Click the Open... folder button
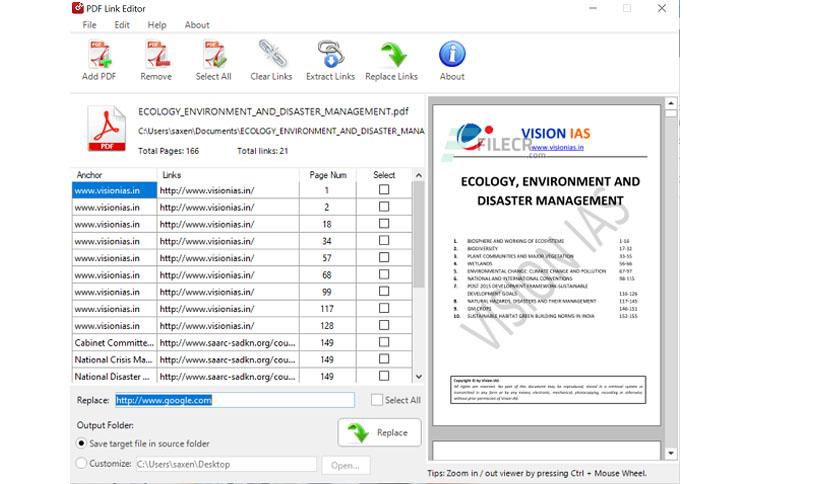Viewport: 836px width, 484px height. (x=345, y=465)
